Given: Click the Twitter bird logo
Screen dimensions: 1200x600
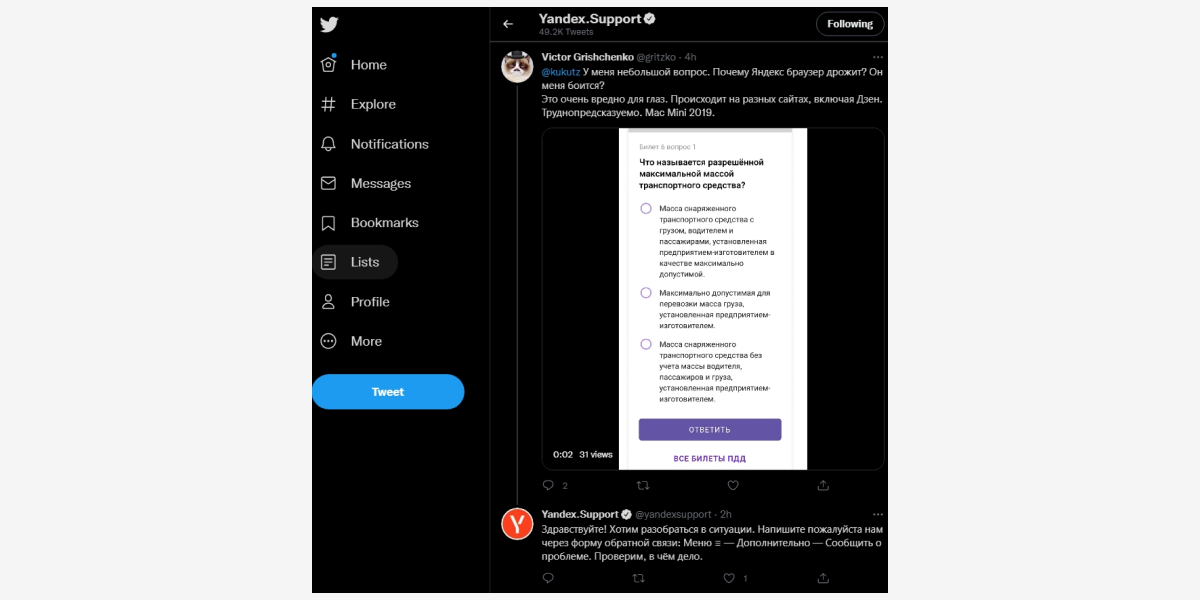Looking at the screenshot, I should (x=329, y=25).
